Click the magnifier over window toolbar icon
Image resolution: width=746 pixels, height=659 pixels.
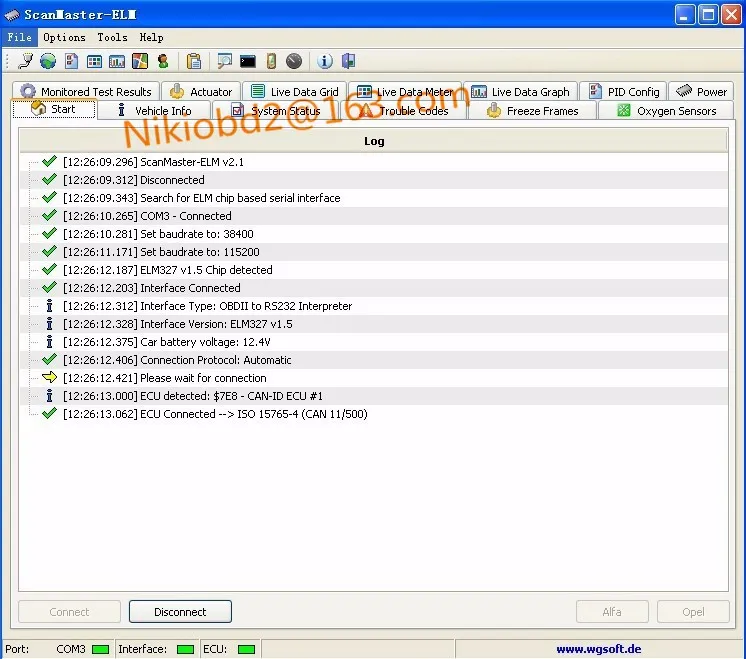pos(224,61)
